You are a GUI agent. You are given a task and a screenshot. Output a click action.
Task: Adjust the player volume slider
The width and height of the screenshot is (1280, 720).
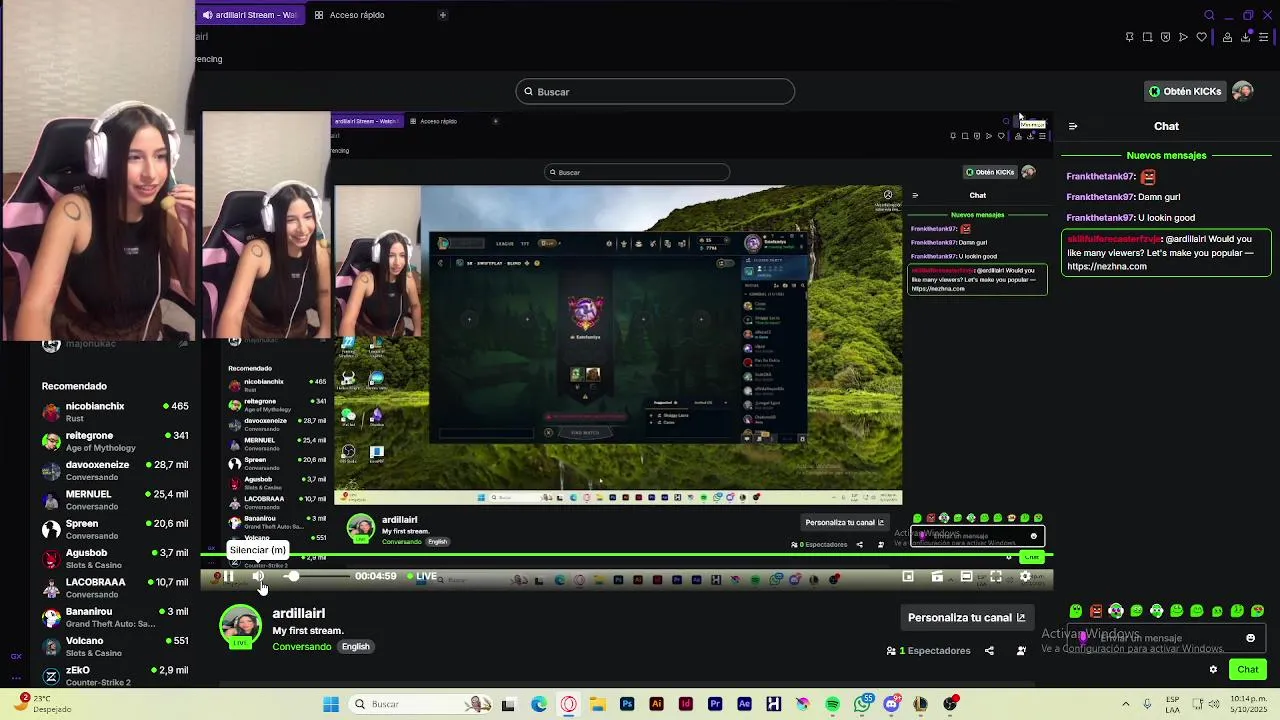pos(315,576)
